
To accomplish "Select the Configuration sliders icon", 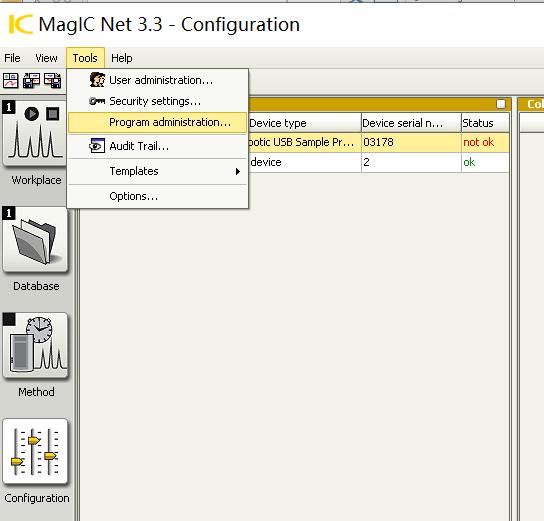I will click(35, 451).
